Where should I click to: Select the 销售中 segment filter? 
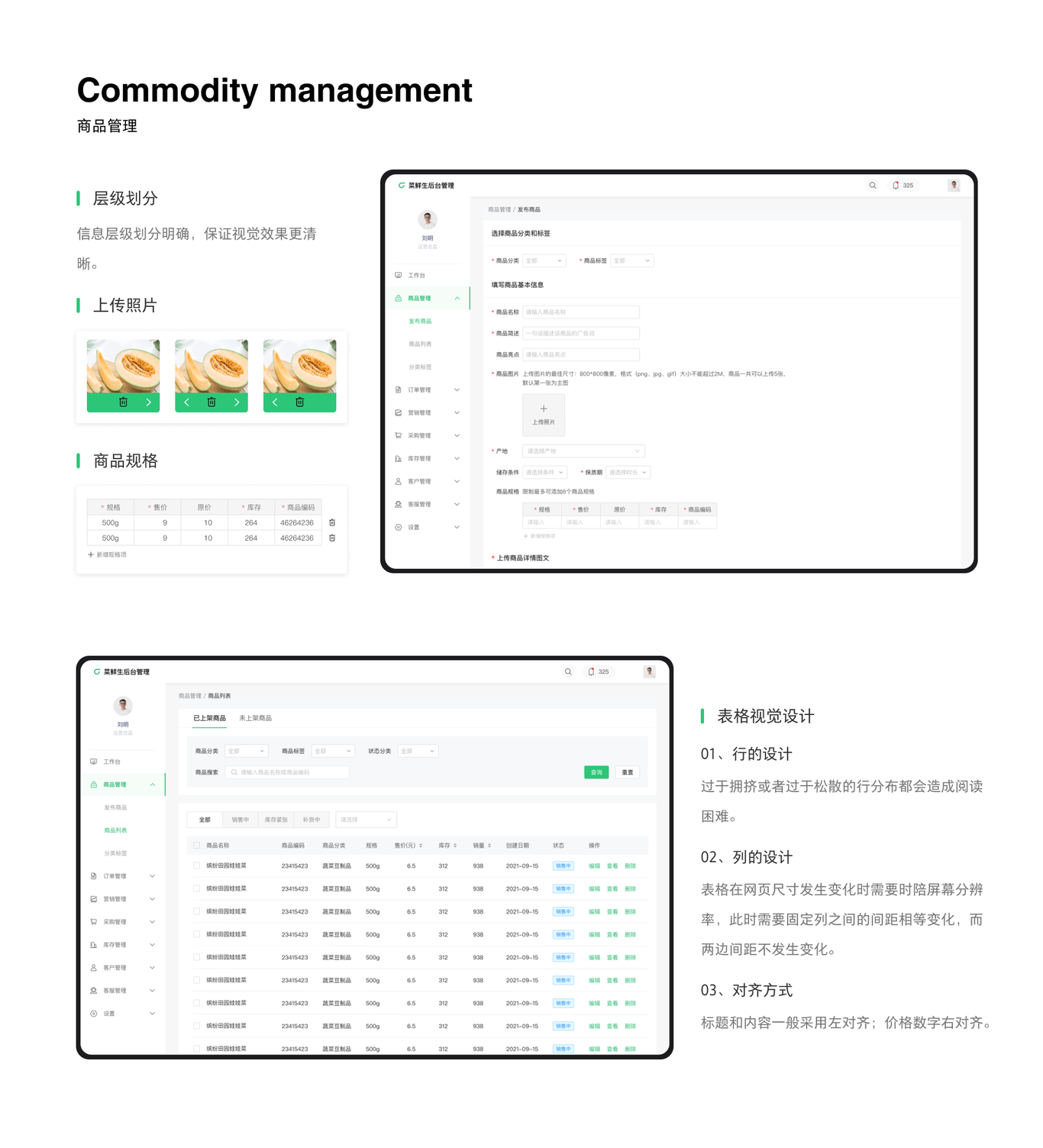(x=241, y=820)
